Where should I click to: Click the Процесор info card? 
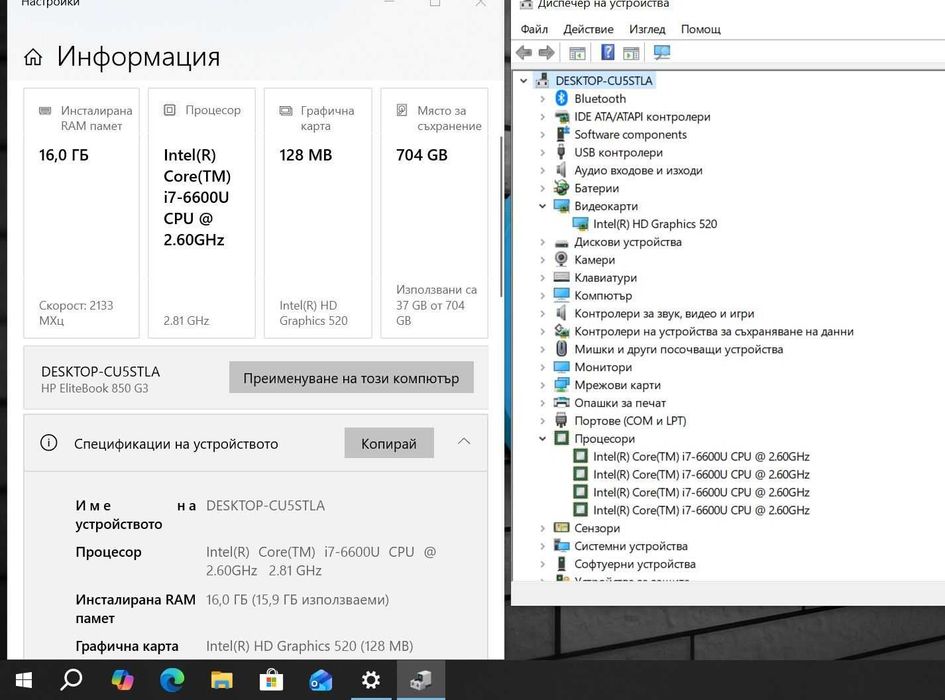click(202, 213)
